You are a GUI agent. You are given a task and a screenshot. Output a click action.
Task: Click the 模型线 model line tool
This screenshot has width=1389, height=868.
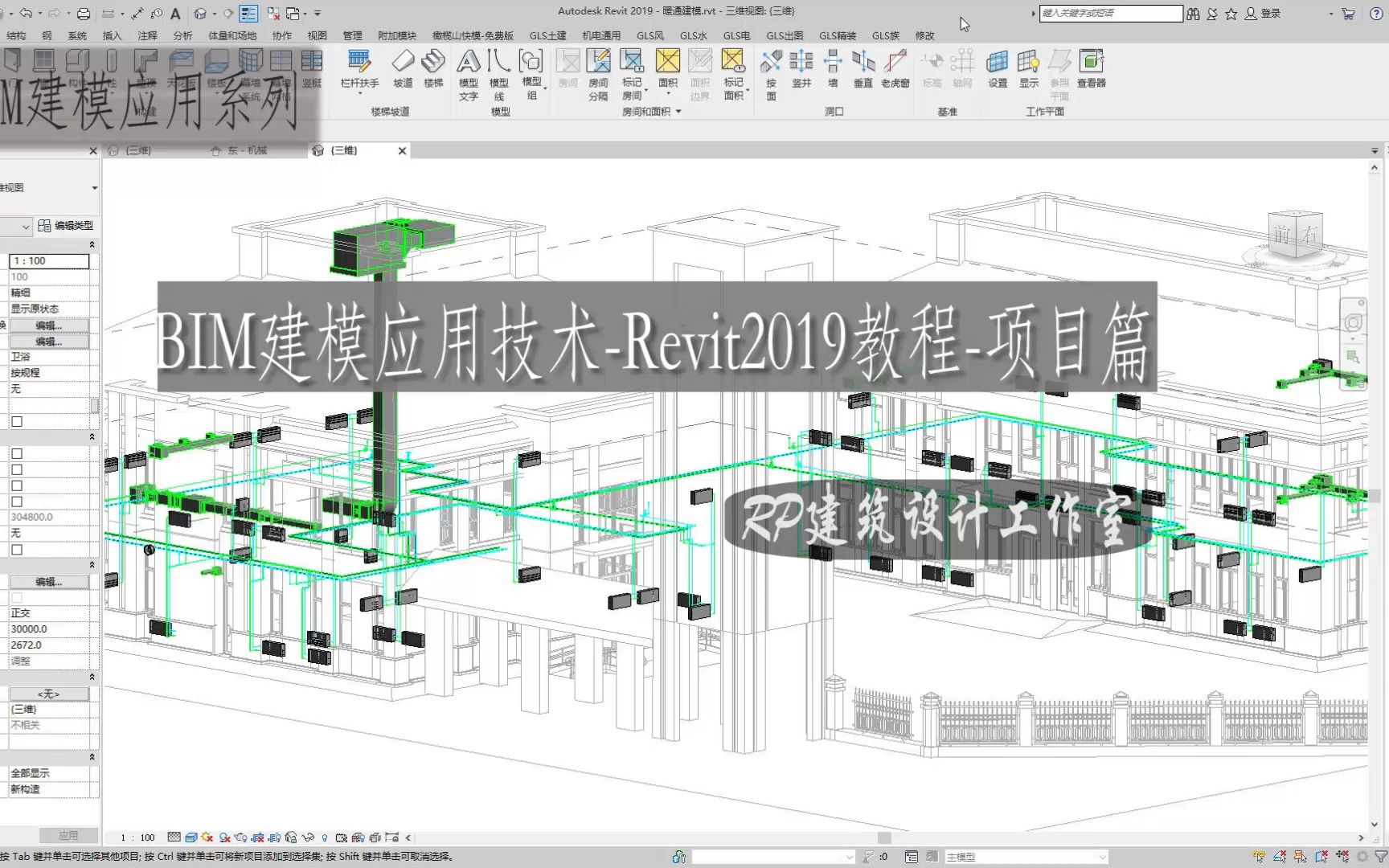coord(499,74)
